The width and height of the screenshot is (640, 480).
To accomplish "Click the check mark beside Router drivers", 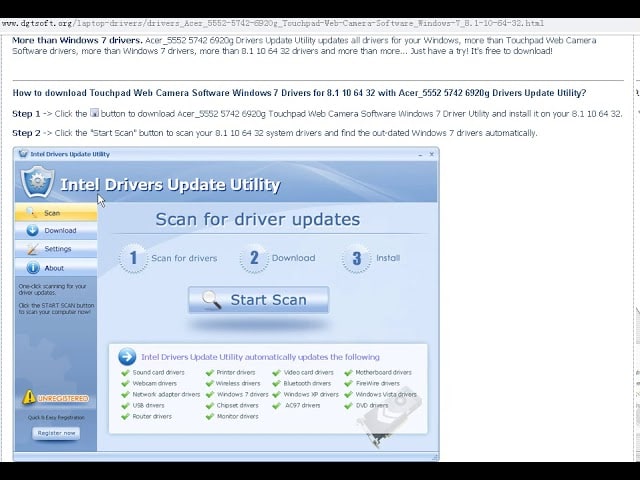I will [x=125, y=416].
